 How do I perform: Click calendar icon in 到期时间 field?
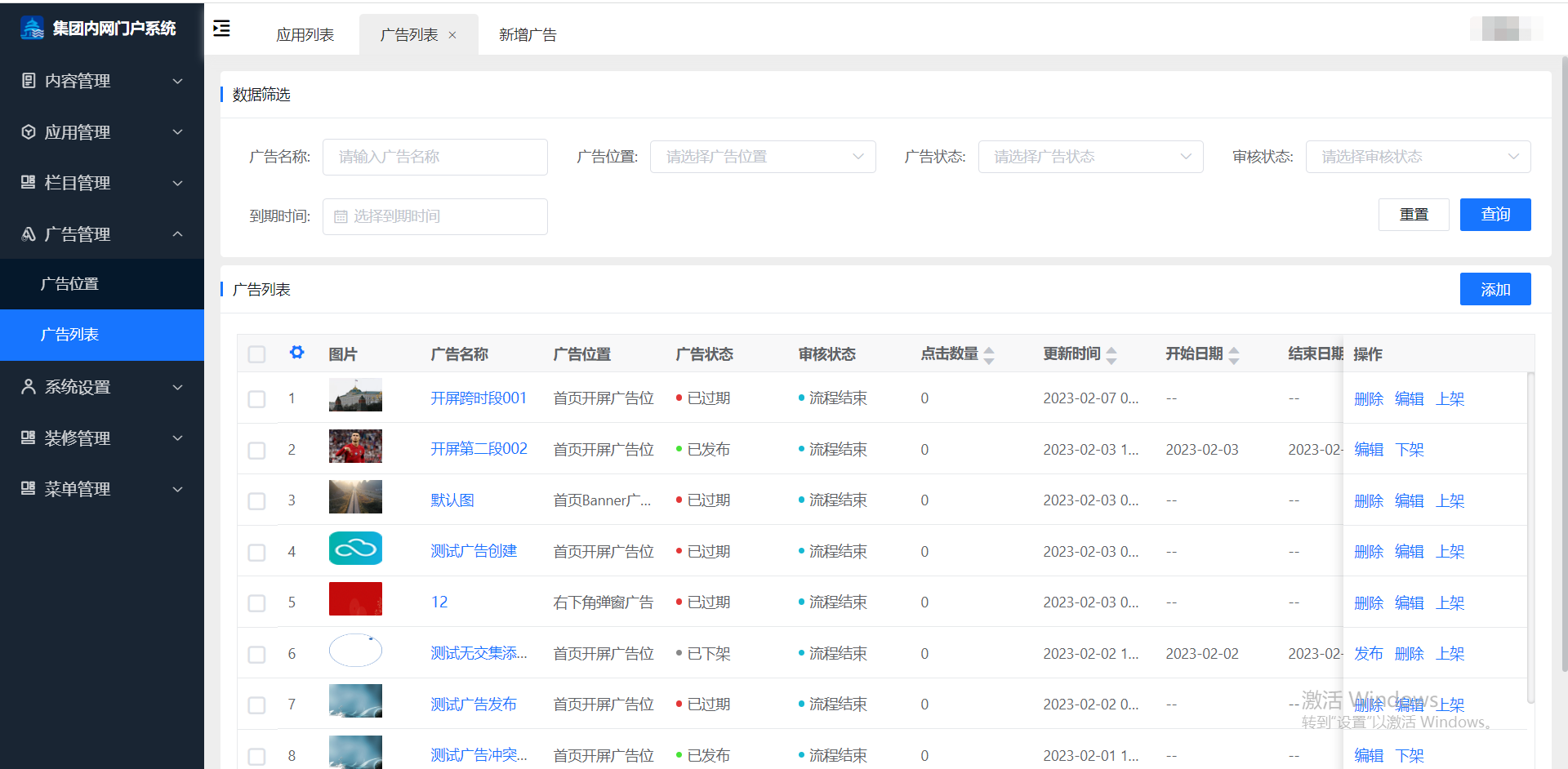[341, 216]
